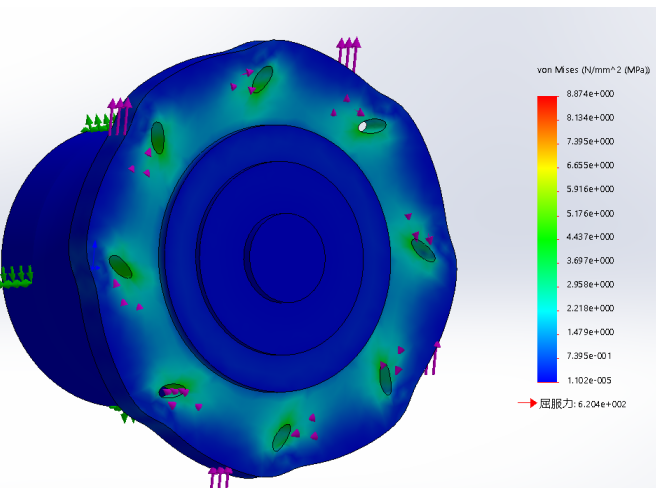Select the von Mises legend title
The height and width of the screenshot is (488, 656).
tap(593, 70)
